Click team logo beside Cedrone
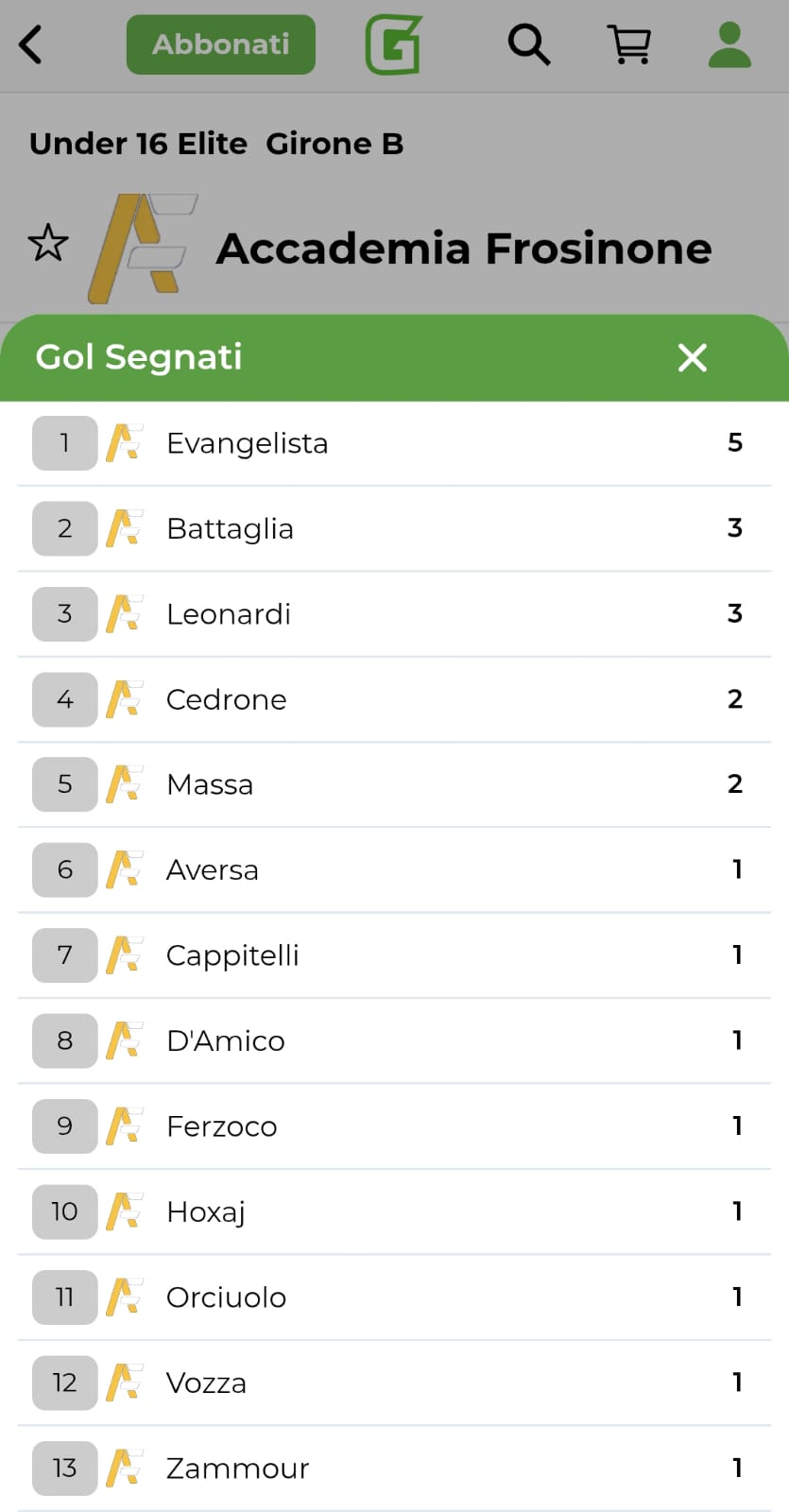This screenshot has height=1512, width=789. [125, 699]
